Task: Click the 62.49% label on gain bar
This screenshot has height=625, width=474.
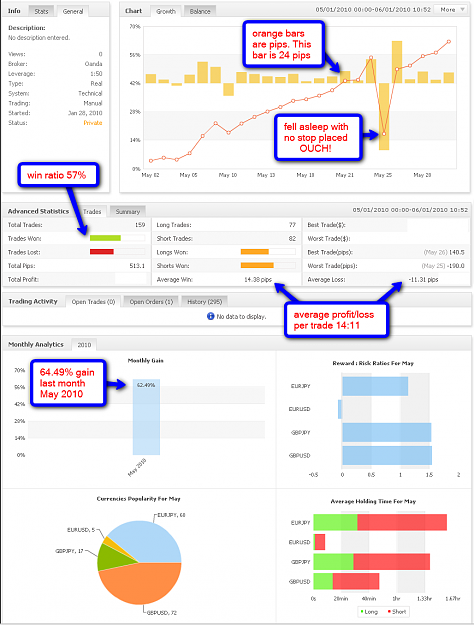Action: [x=146, y=385]
